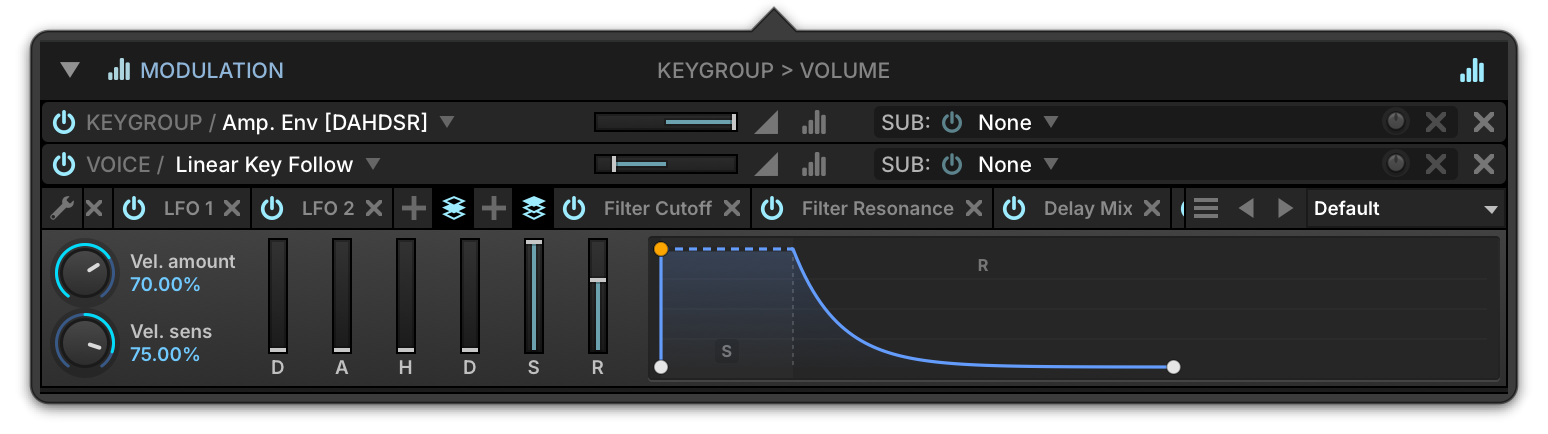Click the Vel. amount knob
1548x434 pixels.
point(85,272)
